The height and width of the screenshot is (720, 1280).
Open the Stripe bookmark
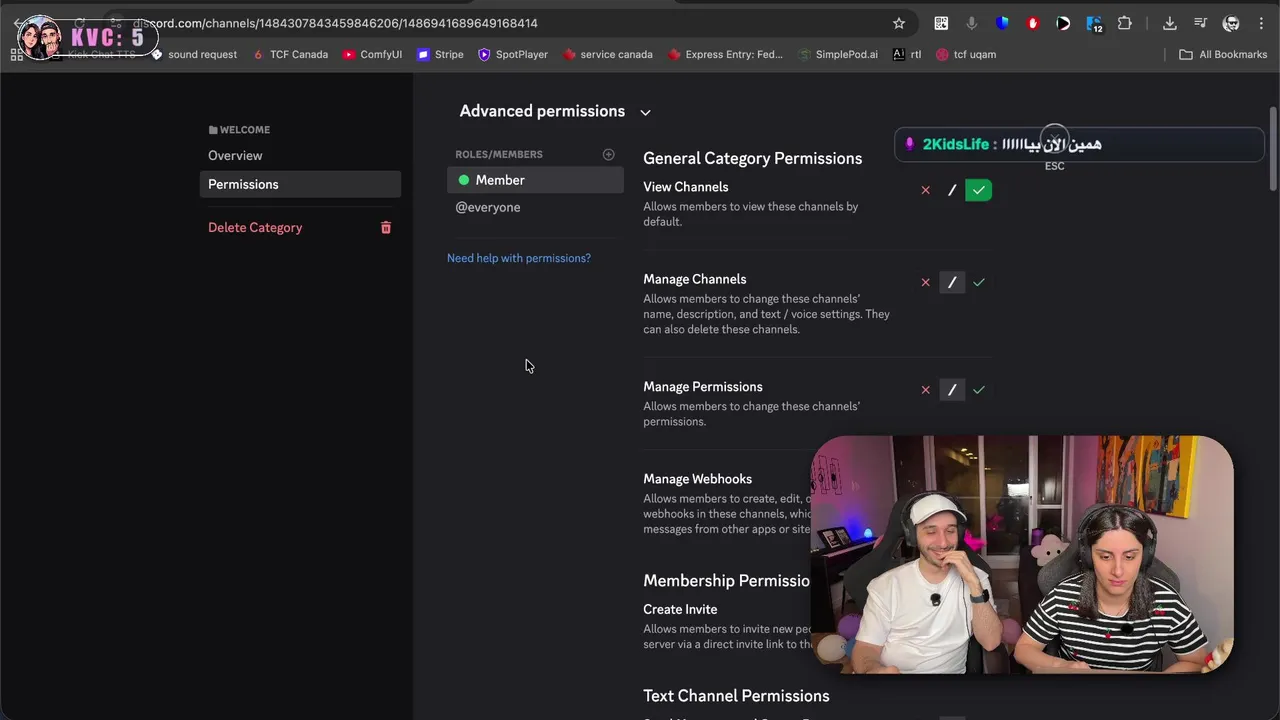coord(441,54)
